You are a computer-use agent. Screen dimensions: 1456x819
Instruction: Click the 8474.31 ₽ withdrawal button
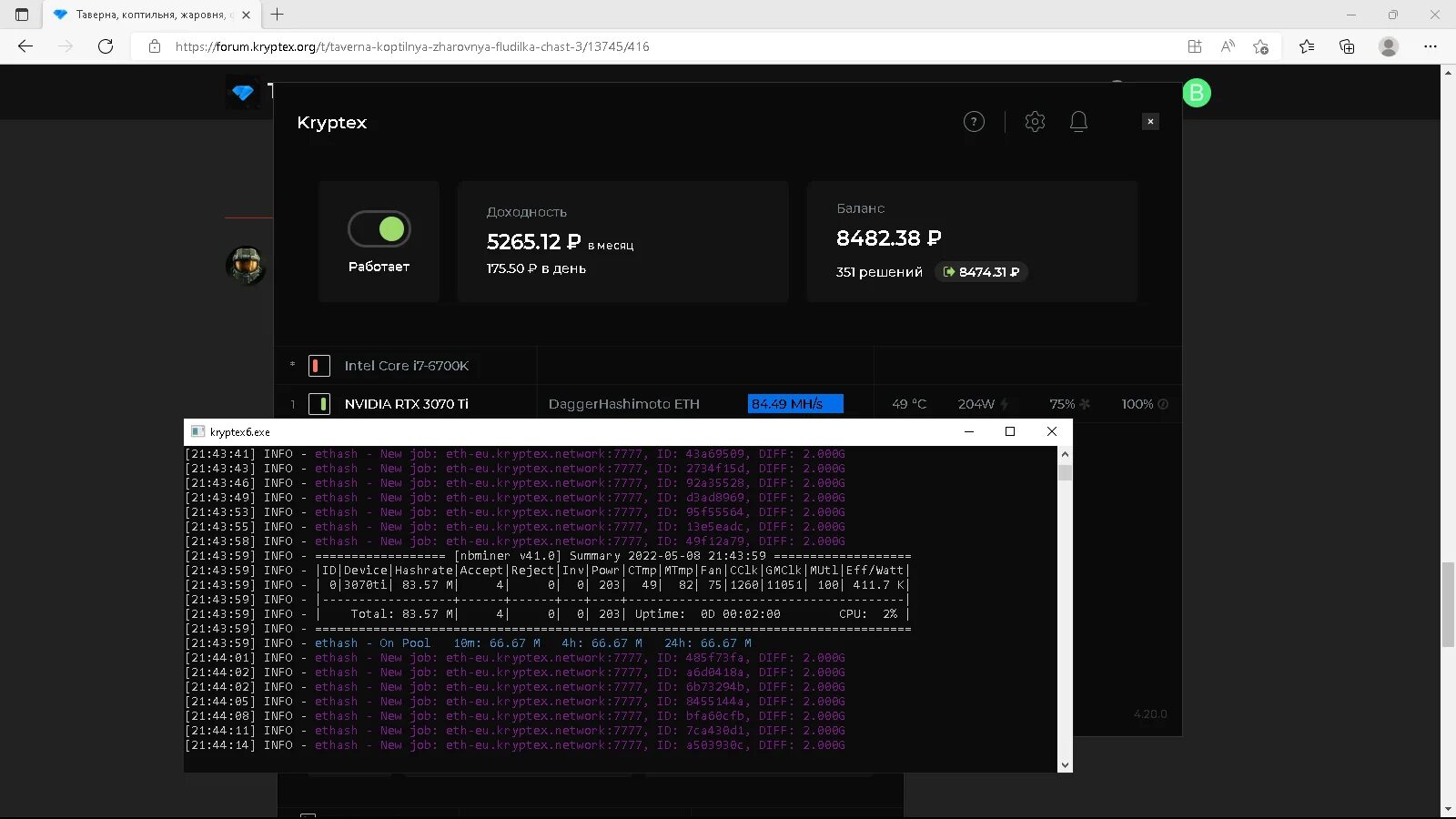click(981, 271)
